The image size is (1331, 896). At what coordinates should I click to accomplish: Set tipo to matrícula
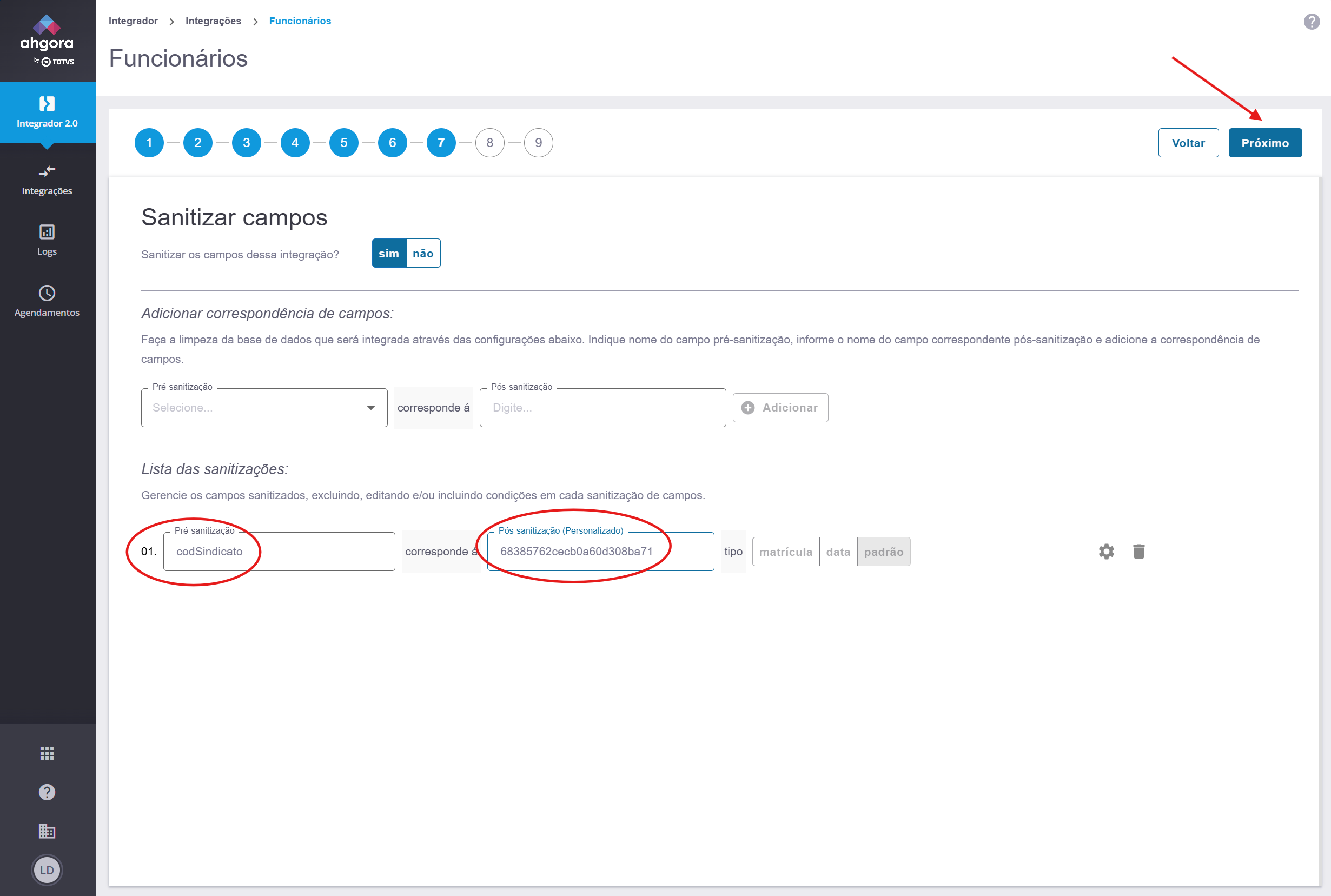pyautogui.click(x=785, y=552)
